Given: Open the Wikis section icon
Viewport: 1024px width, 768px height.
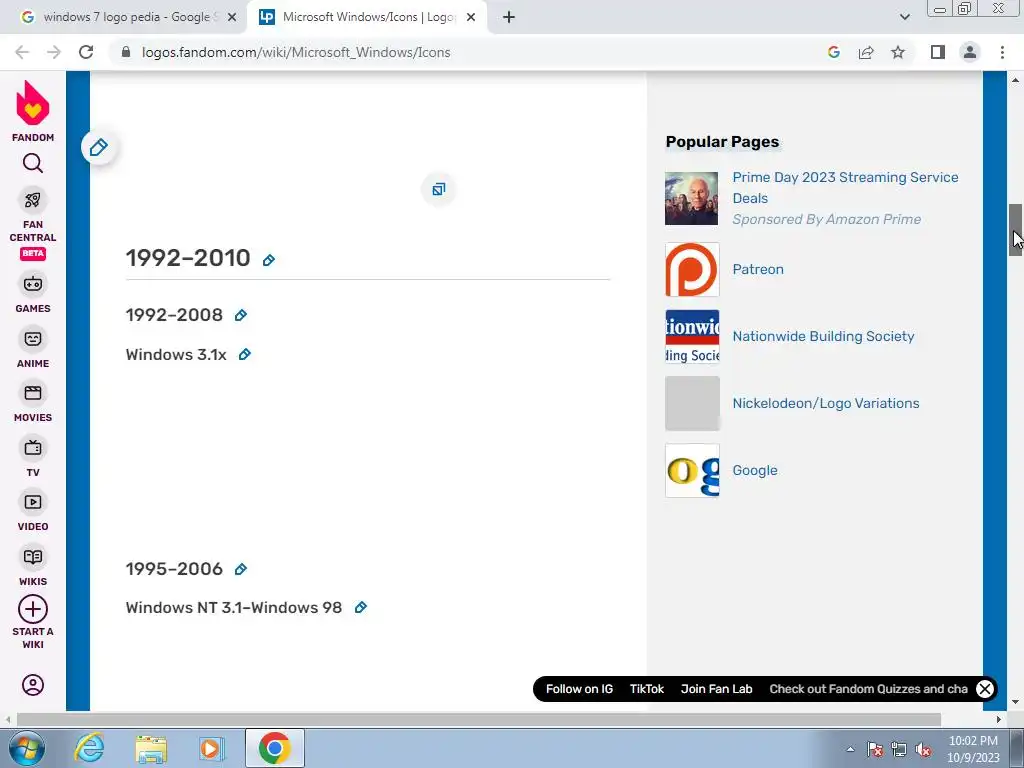Looking at the screenshot, I should [33, 557].
